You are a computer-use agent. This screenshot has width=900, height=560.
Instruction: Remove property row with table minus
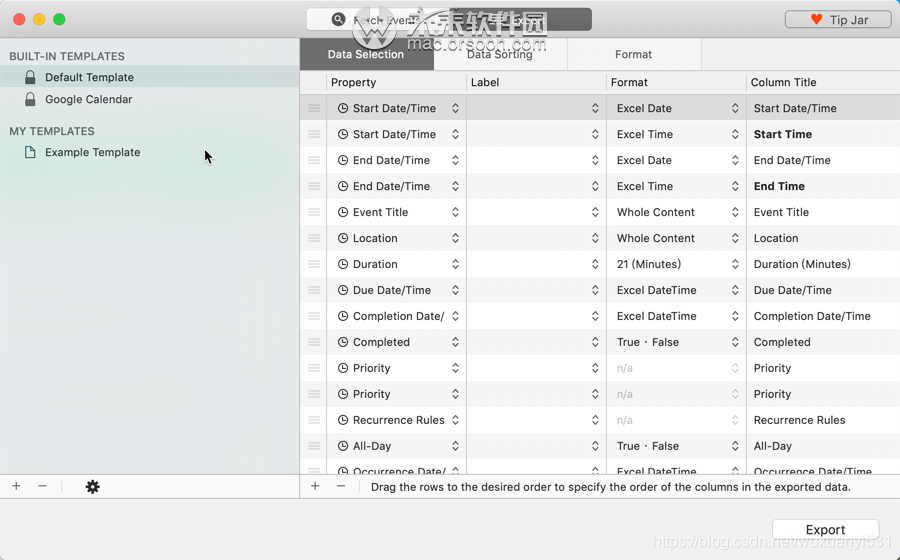(341, 486)
